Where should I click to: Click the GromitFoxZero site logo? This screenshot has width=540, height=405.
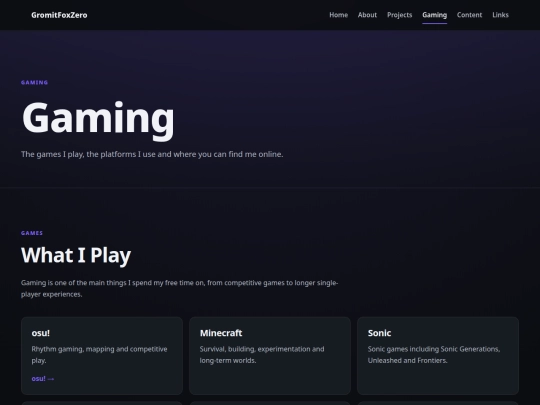(x=59, y=15)
